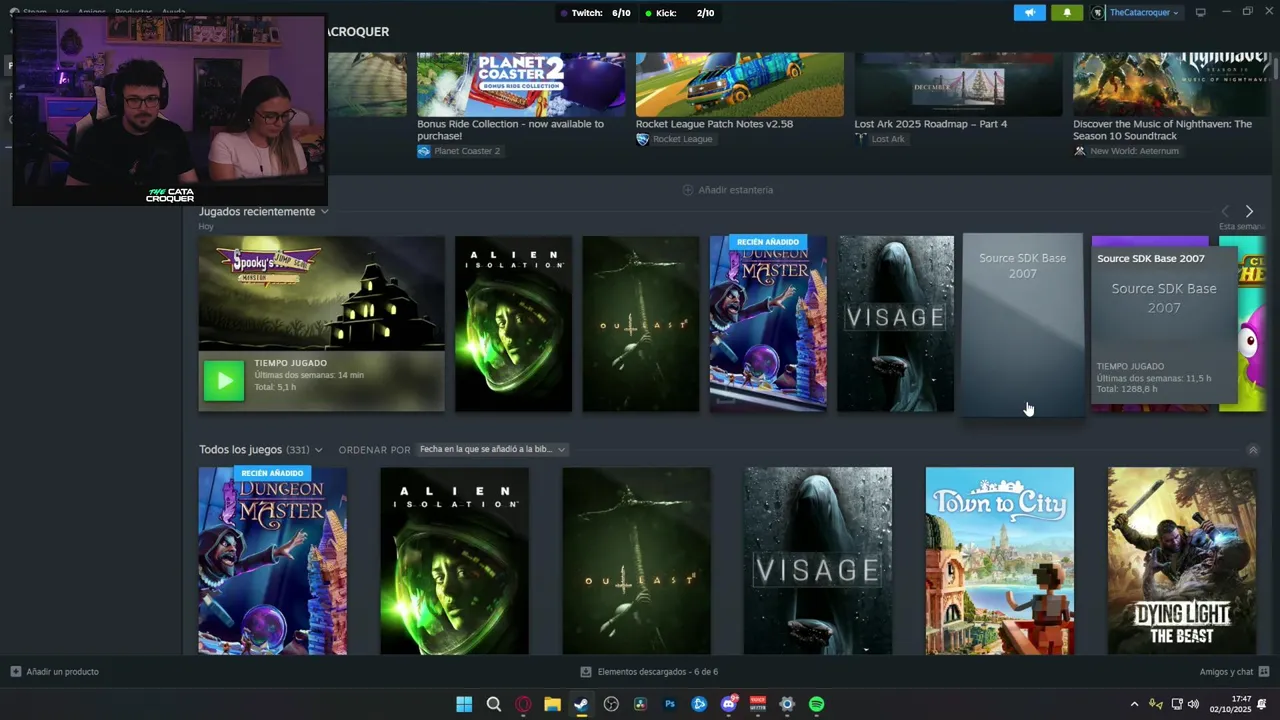
Task: Open Amigos y chat
Action: point(1226,672)
